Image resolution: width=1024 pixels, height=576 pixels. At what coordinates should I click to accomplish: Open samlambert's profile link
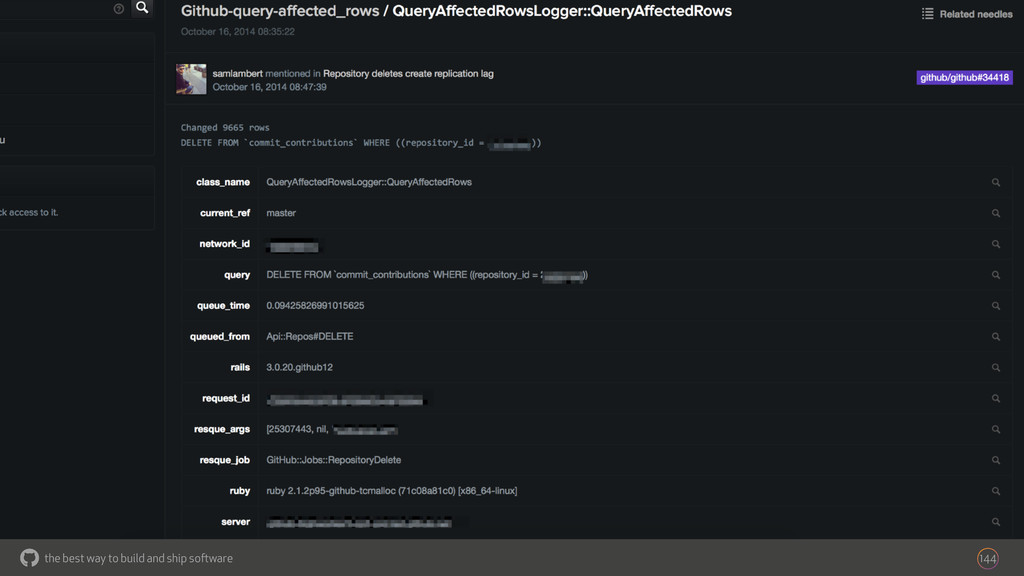[x=237, y=74]
